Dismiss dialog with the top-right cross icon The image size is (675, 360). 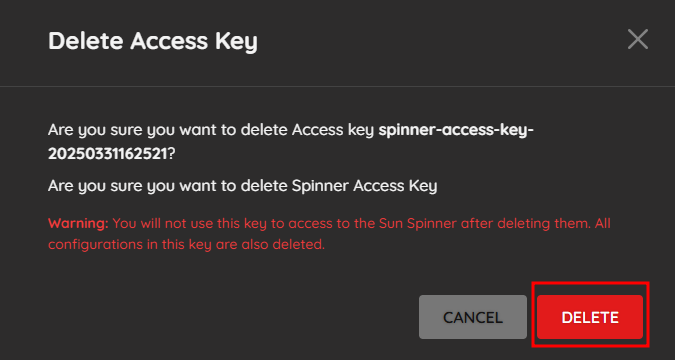point(638,40)
